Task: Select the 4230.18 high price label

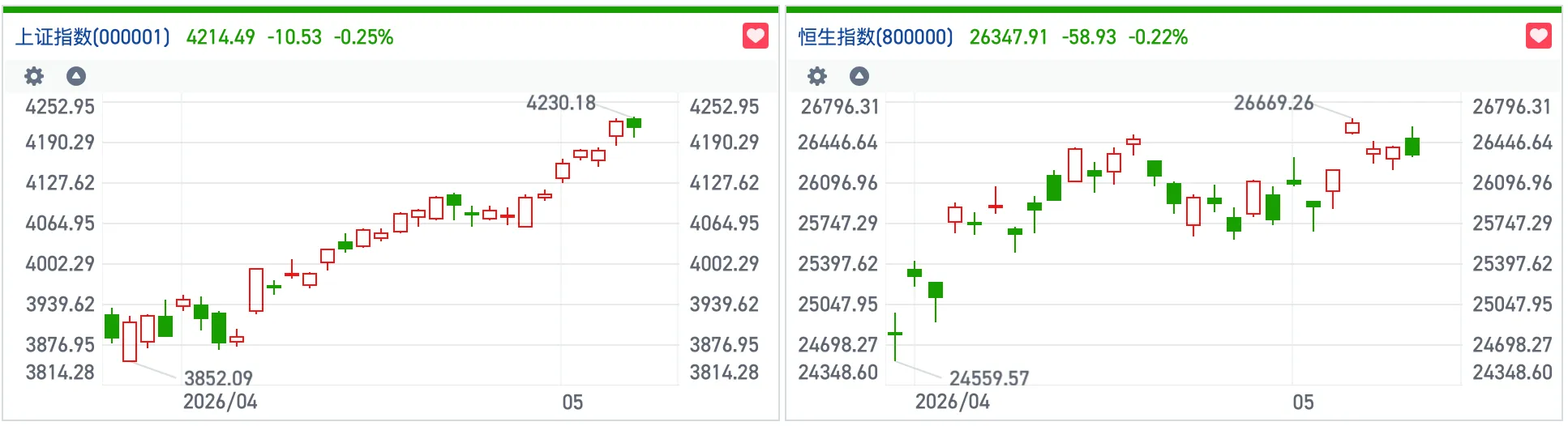Action: 561,103
